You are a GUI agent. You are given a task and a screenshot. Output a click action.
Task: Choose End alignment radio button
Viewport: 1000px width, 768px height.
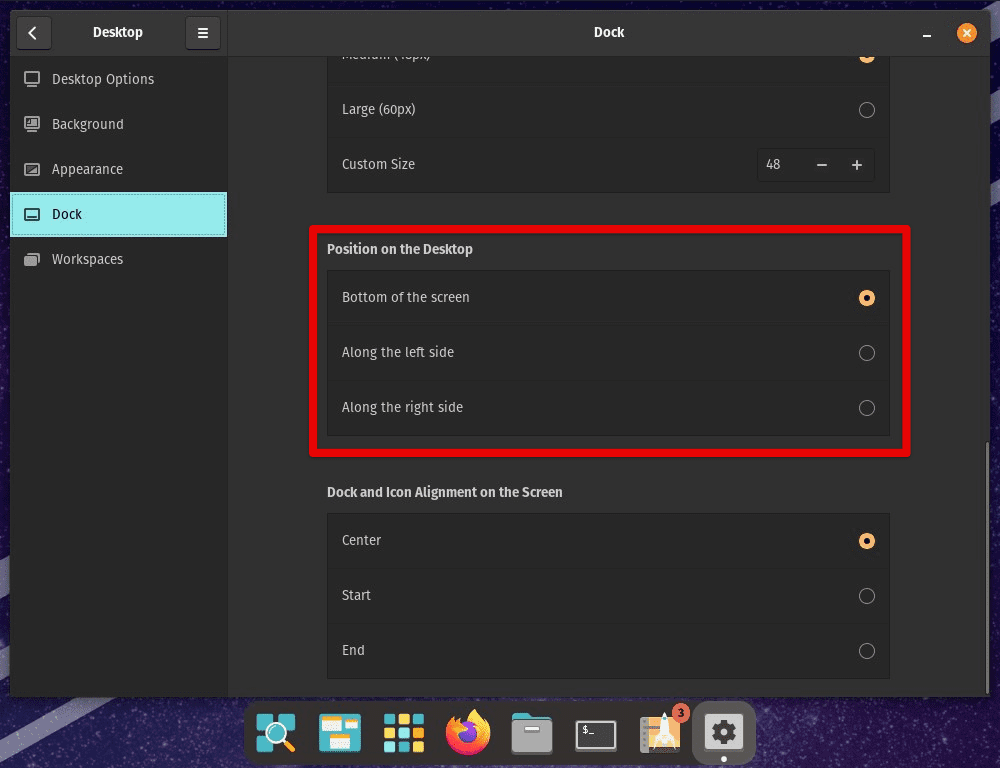[866, 651]
